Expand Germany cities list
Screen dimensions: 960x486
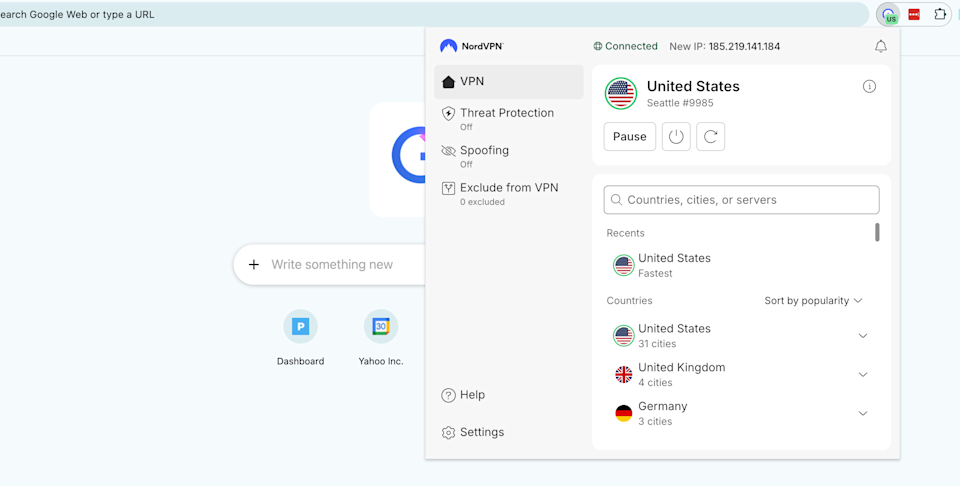tap(863, 413)
